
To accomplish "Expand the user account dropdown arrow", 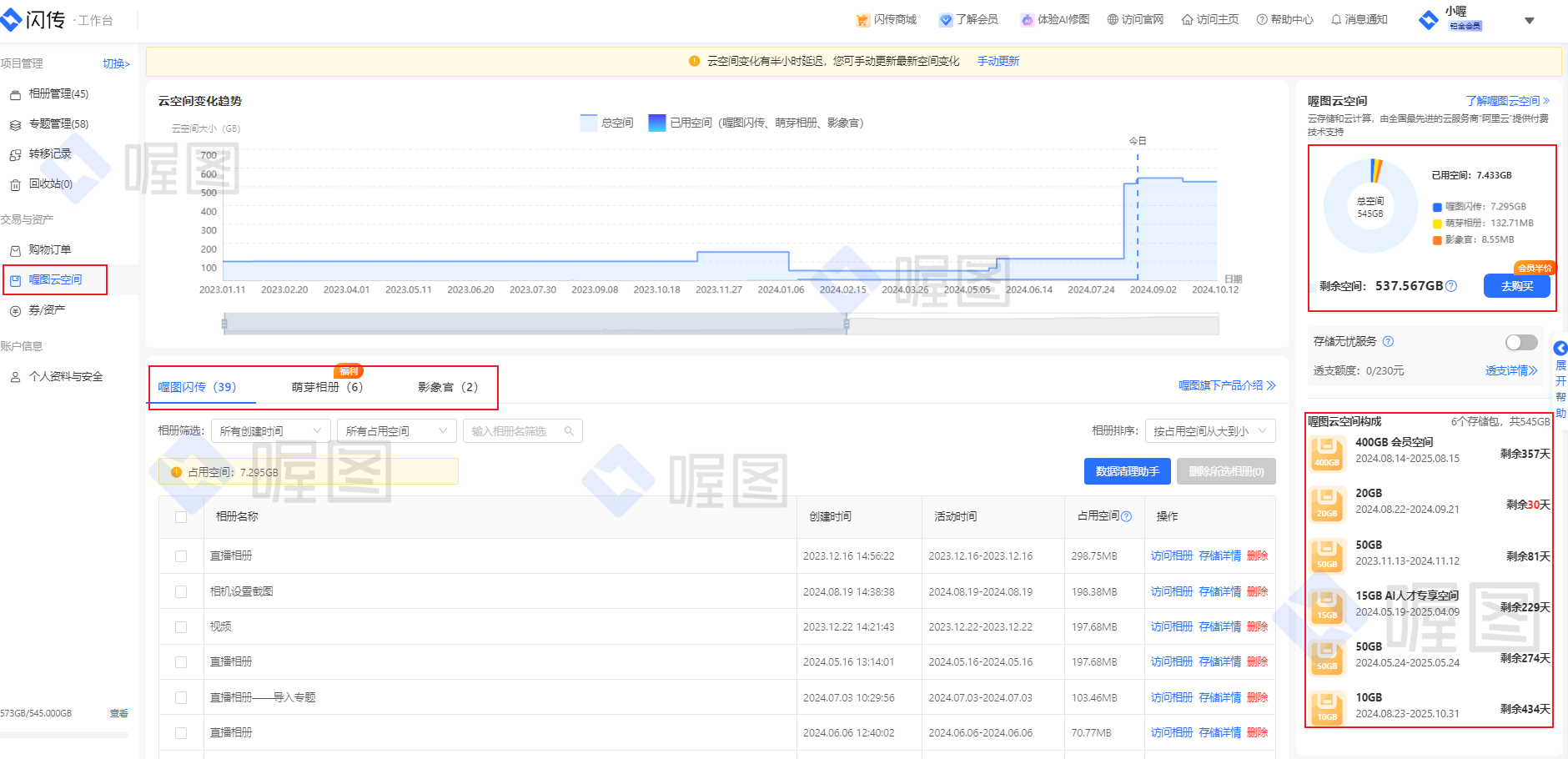I will click(1529, 21).
